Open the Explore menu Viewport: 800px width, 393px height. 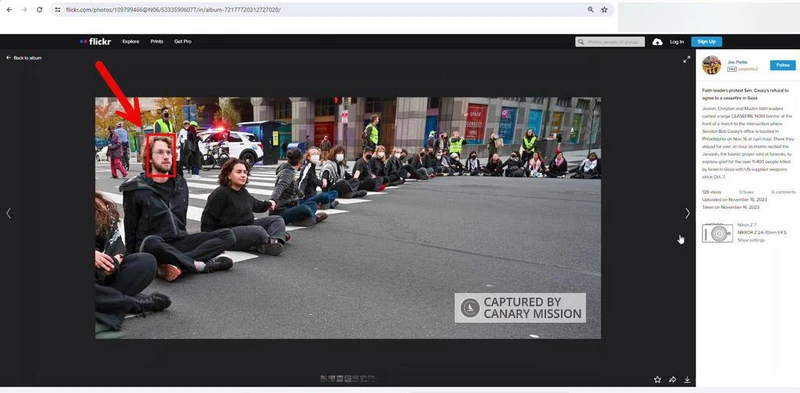131,41
